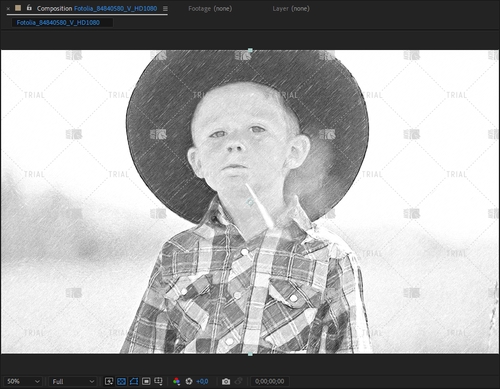The width and height of the screenshot is (500, 389).
Task: Open Show Channel and Color Management icon
Action: click(176, 381)
